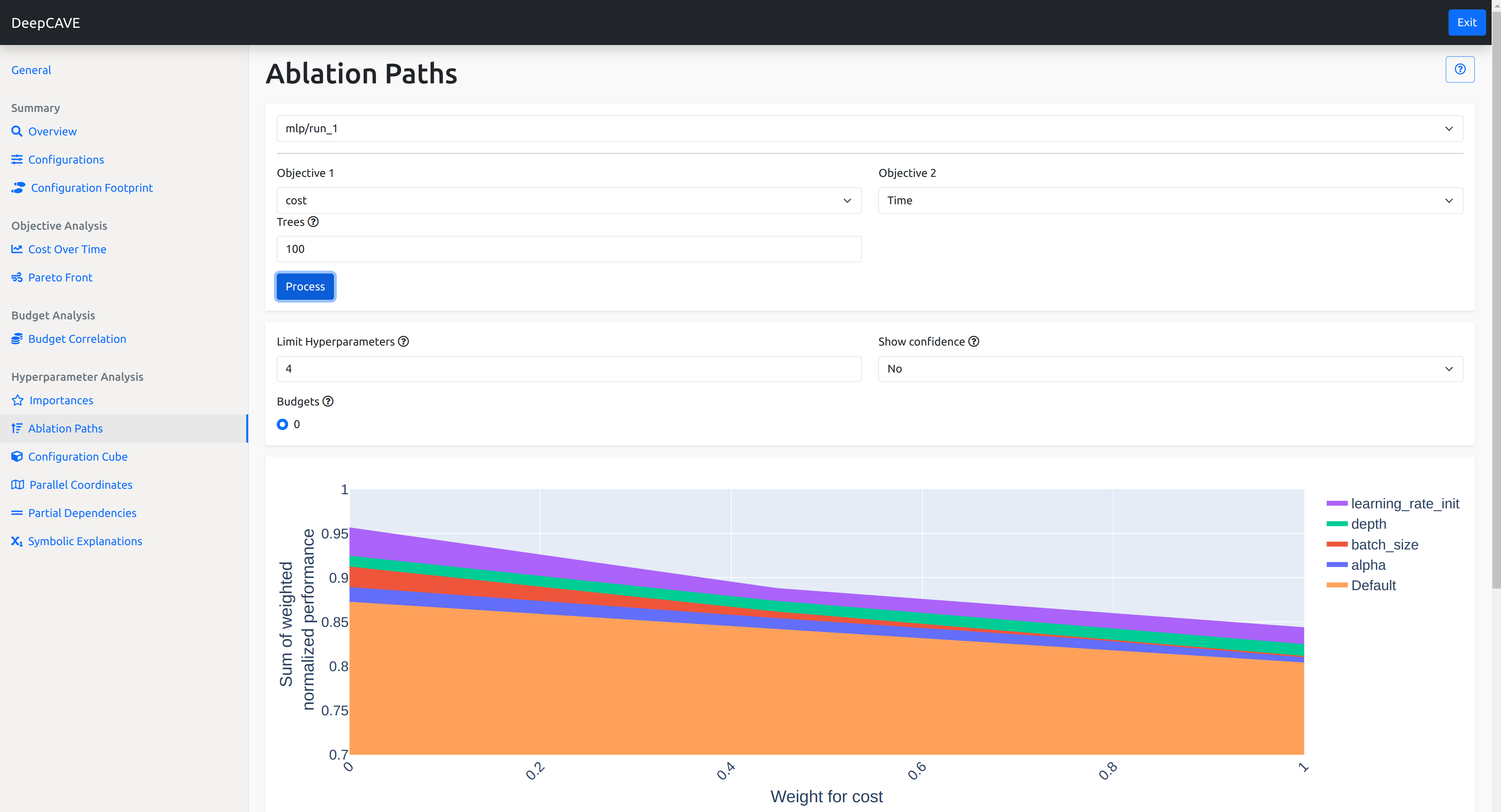Click the Ablation Paths sort icon
The image size is (1501, 812).
(x=17, y=428)
